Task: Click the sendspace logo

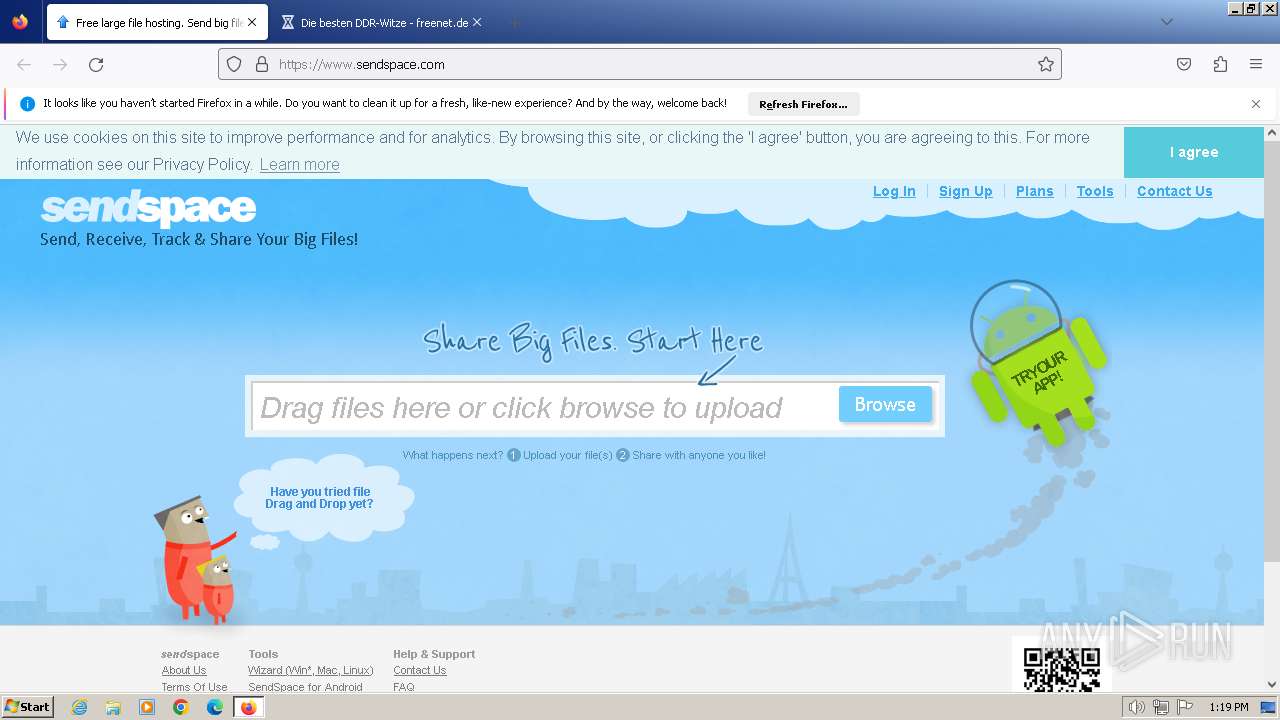Action: click(148, 208)
